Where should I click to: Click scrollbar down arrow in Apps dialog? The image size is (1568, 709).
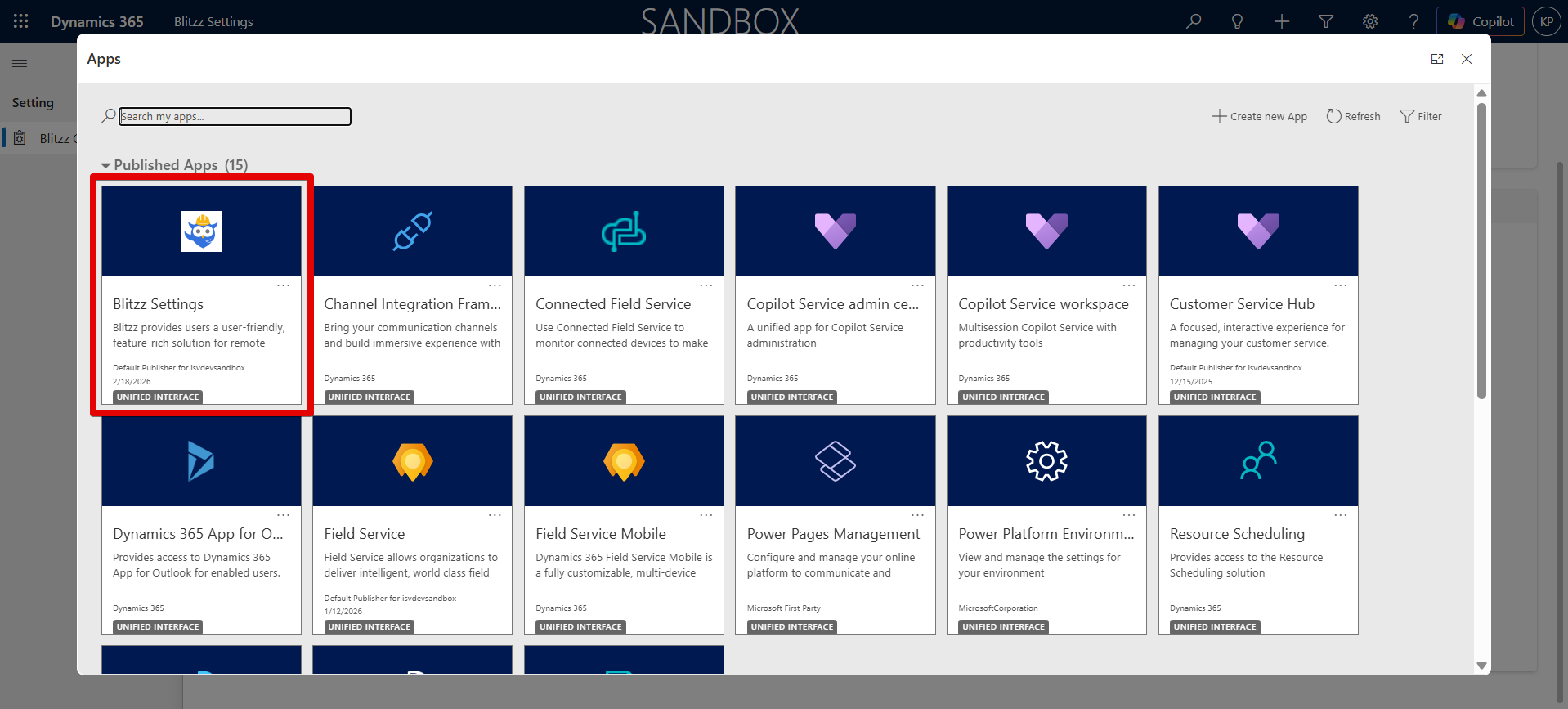tap(1481, 666)
